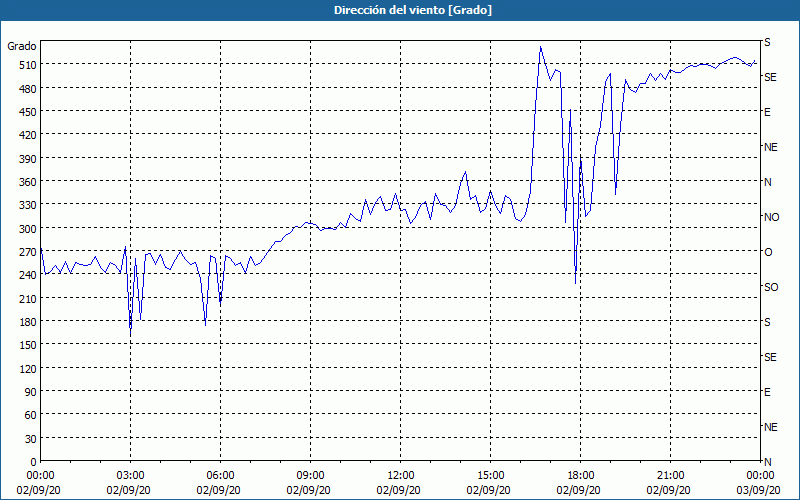This screenshot has height=500, width=800.
Task: Click the 'Dirección del viento [Grado]' title
Action: (413, 10)
